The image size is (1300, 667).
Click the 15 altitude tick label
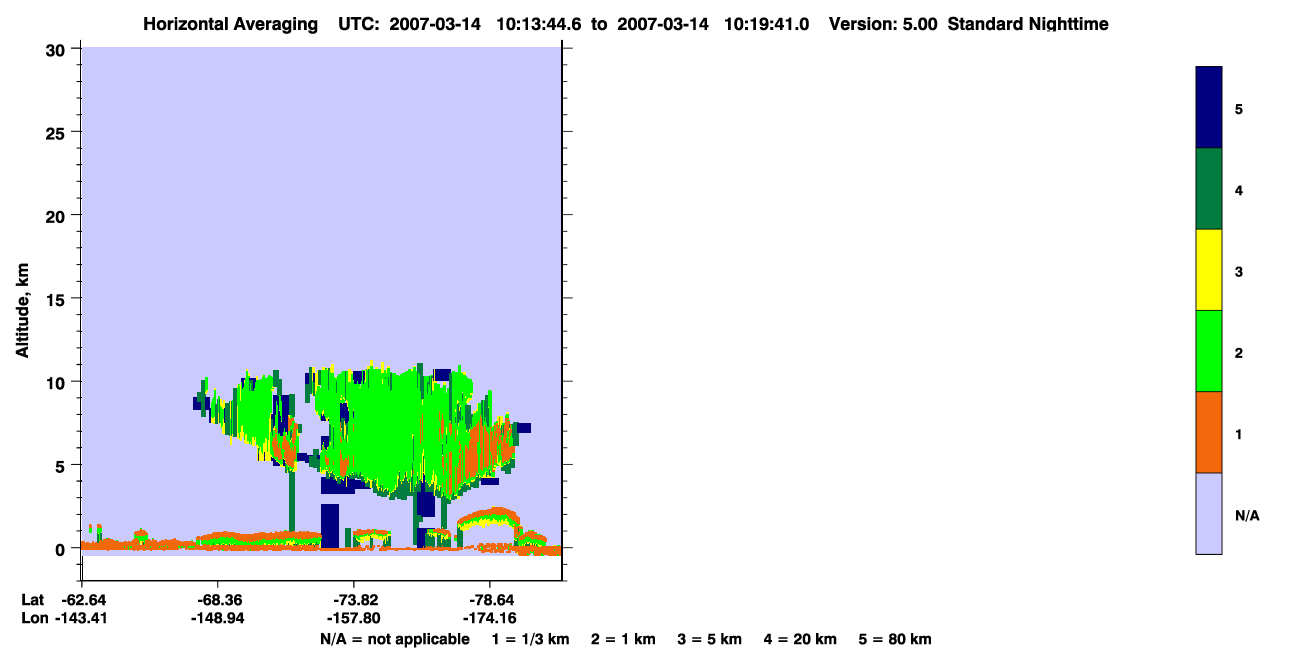(x=57, y=299)
